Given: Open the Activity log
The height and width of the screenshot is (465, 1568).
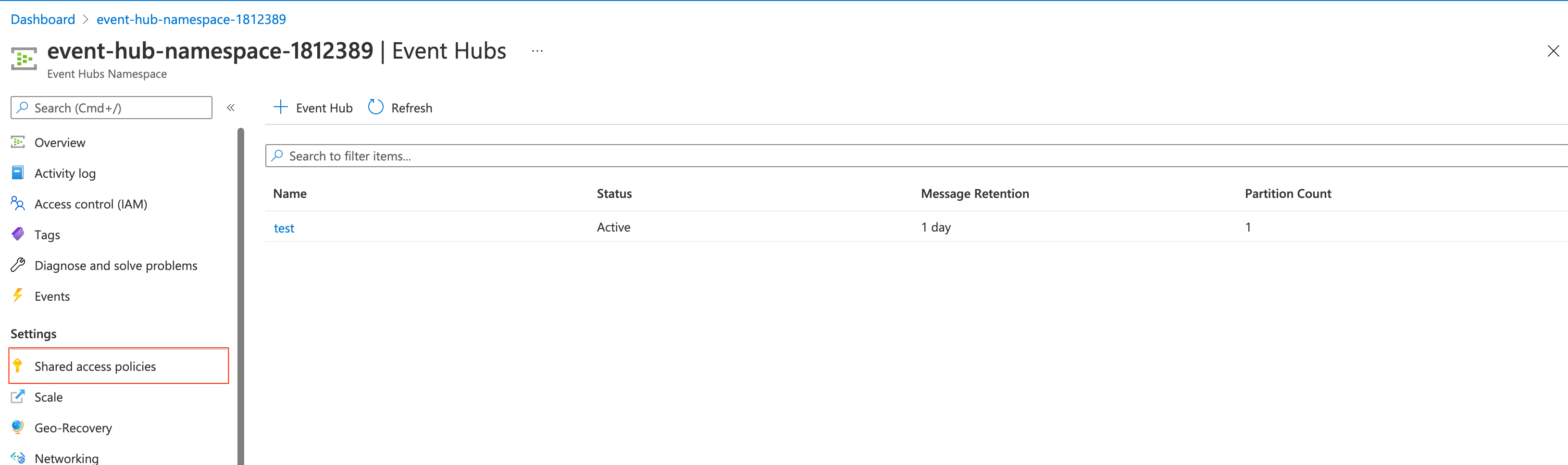Looking at the screenshot, I should [x=65, y=173].
